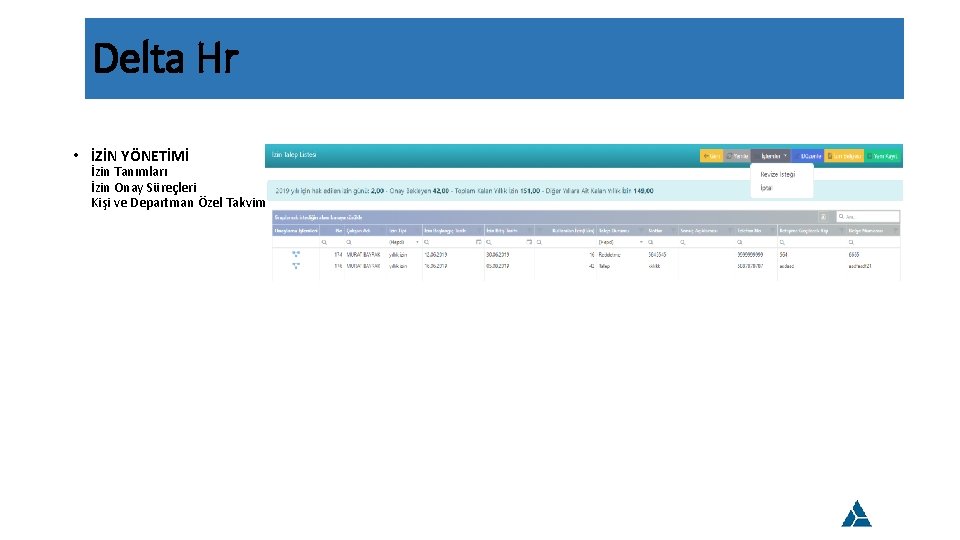
Task: Sort by the Talep Durumu column header
Action: (621, 231)
